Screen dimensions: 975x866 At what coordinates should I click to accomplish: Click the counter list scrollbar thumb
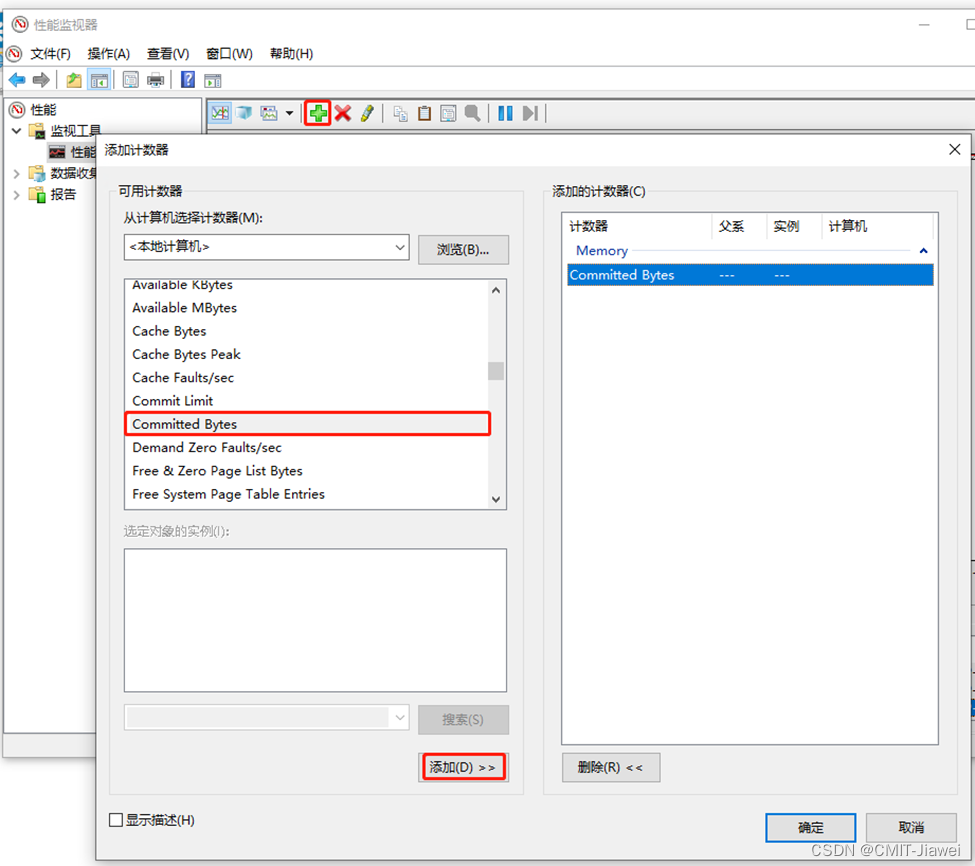click(496, 371)
